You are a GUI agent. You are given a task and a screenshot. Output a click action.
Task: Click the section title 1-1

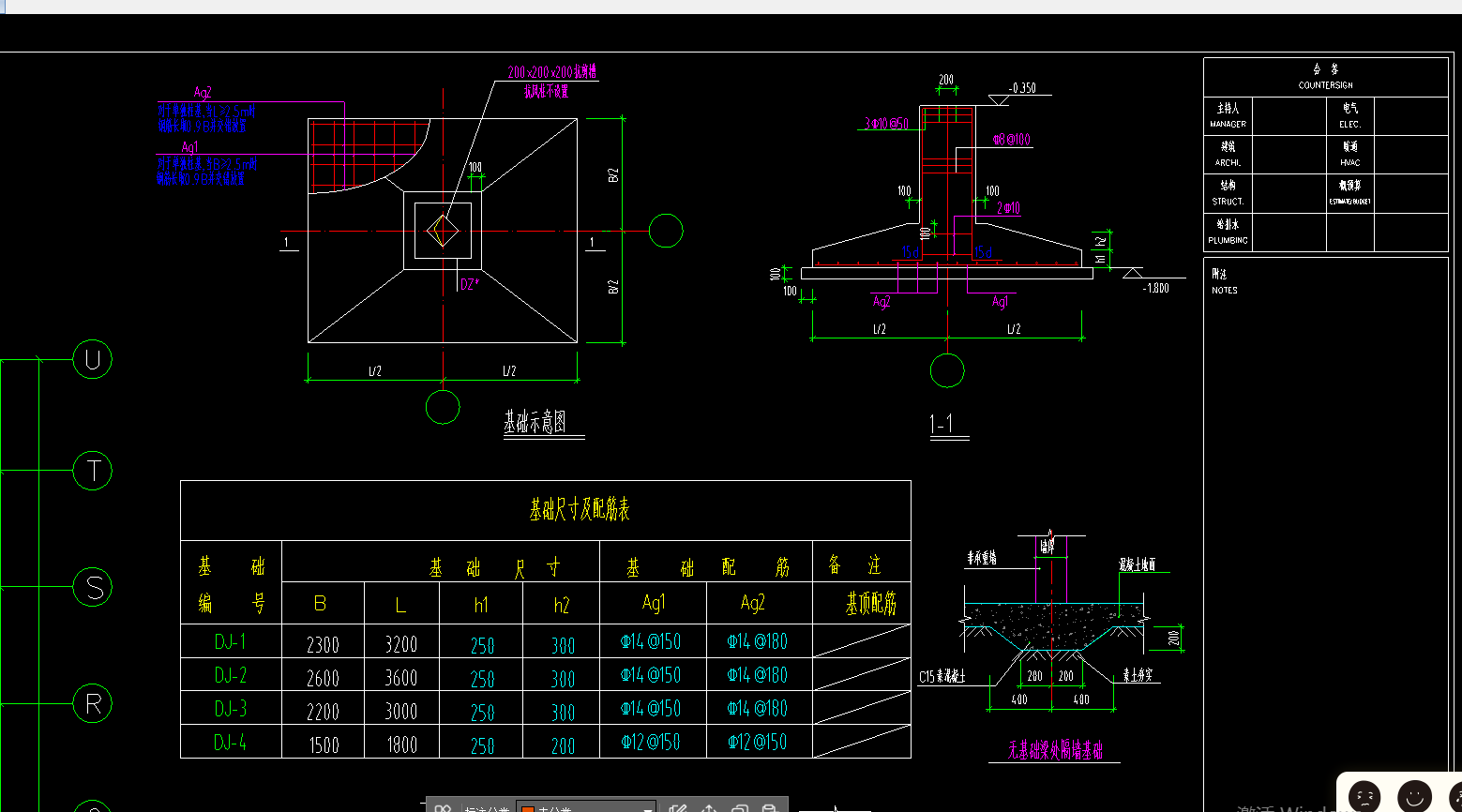(x=942, y=425)
